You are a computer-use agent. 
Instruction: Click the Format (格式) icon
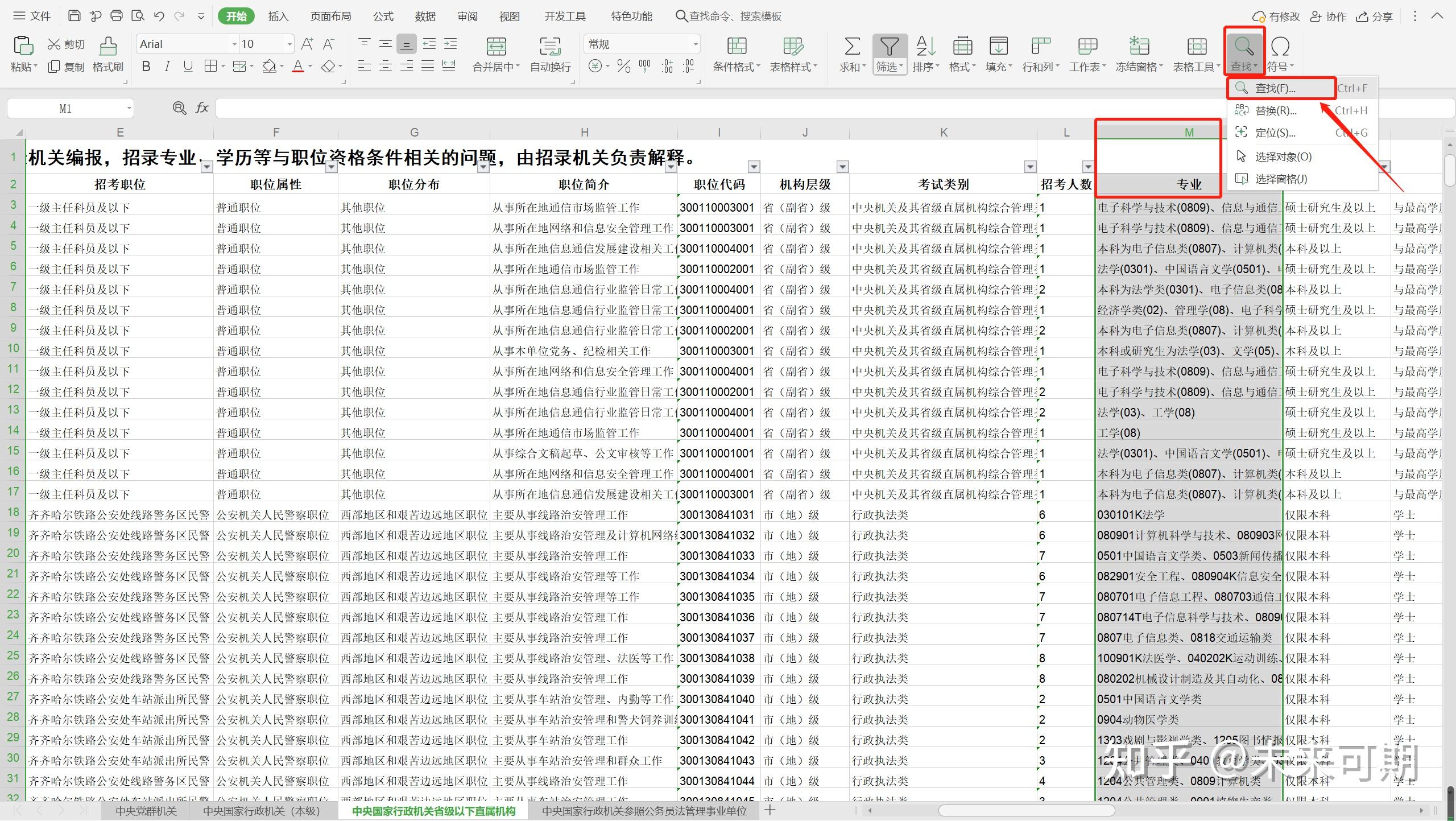[962, 46]
